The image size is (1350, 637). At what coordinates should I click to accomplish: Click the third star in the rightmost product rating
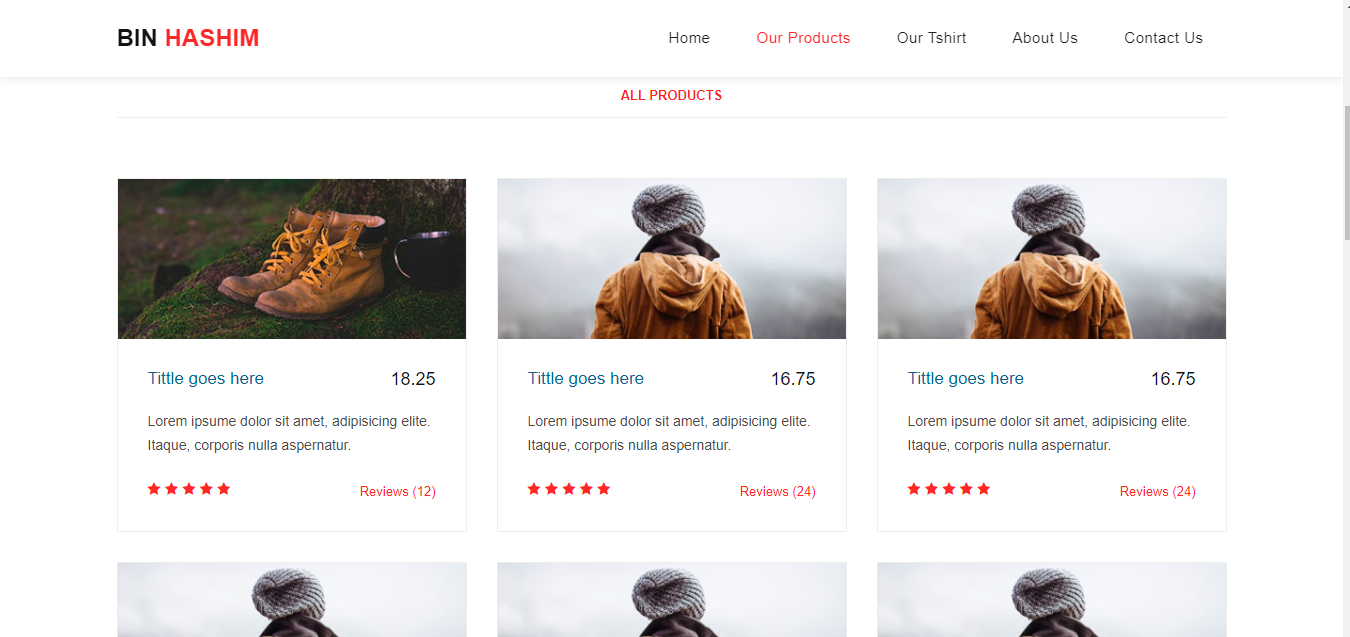(948, 489)
